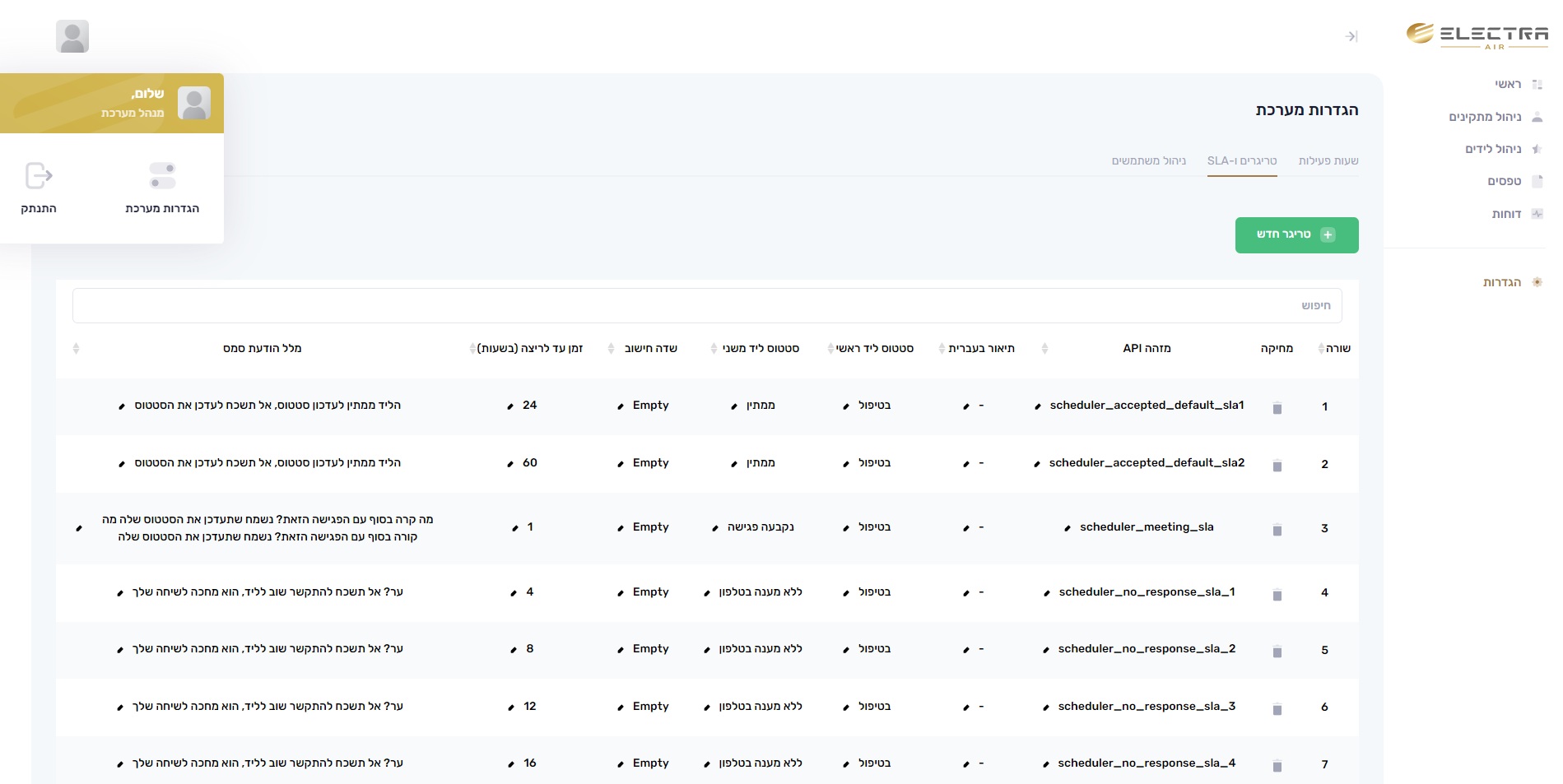This screenshot has width=1563, height=784.
Task: Click the trash icon in row 6
Action: [1277, 708]
